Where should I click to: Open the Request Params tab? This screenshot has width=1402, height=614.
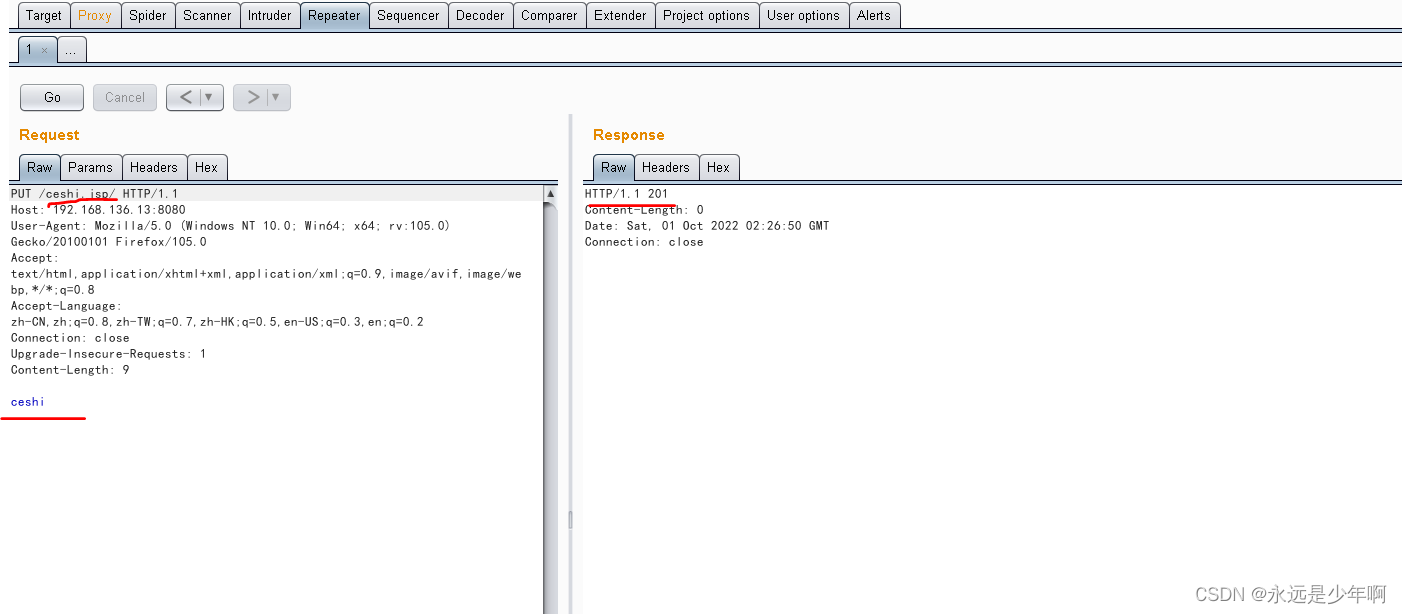(x=92, y=167)
